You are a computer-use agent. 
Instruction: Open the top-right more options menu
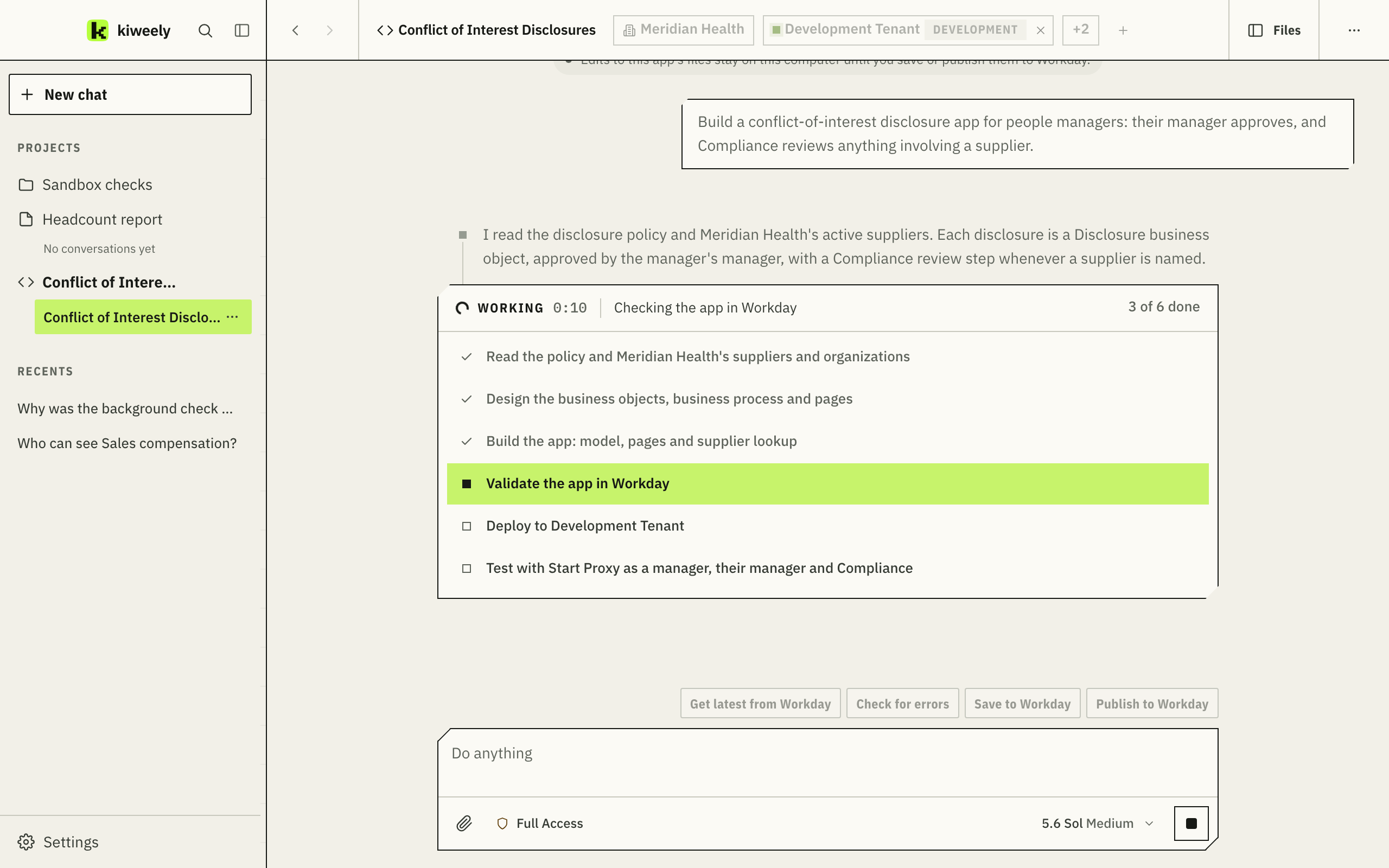click(1354, 30)
